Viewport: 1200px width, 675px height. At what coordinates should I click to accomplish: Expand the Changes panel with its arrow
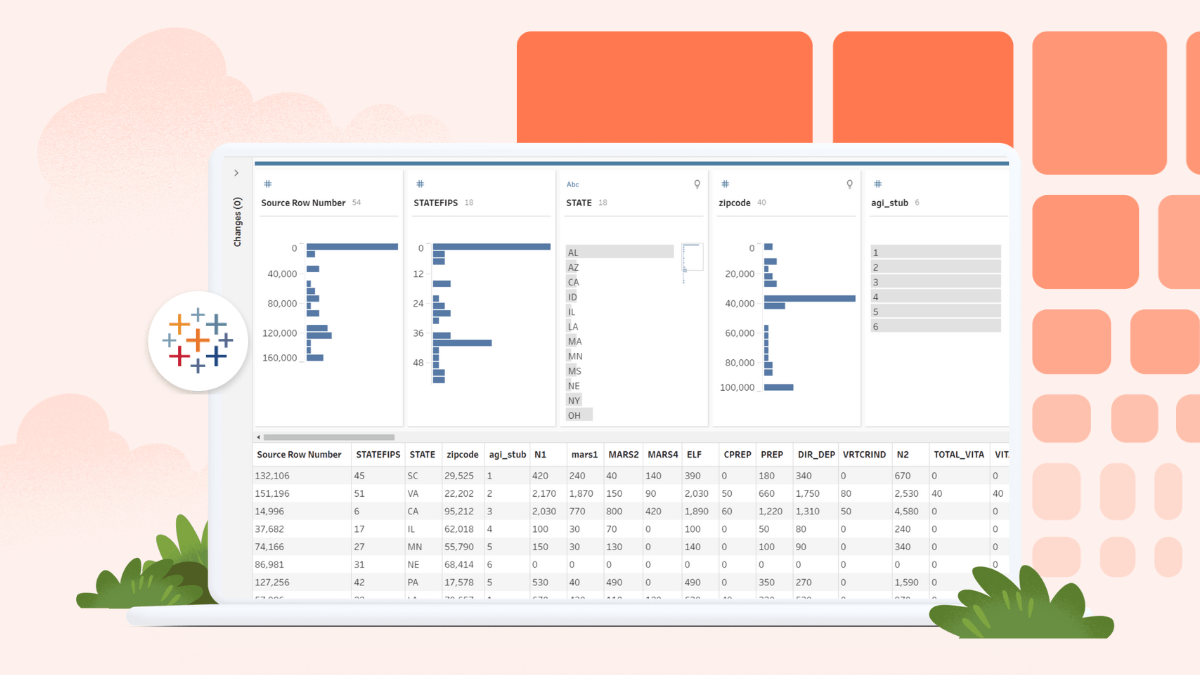pos(236,172)
